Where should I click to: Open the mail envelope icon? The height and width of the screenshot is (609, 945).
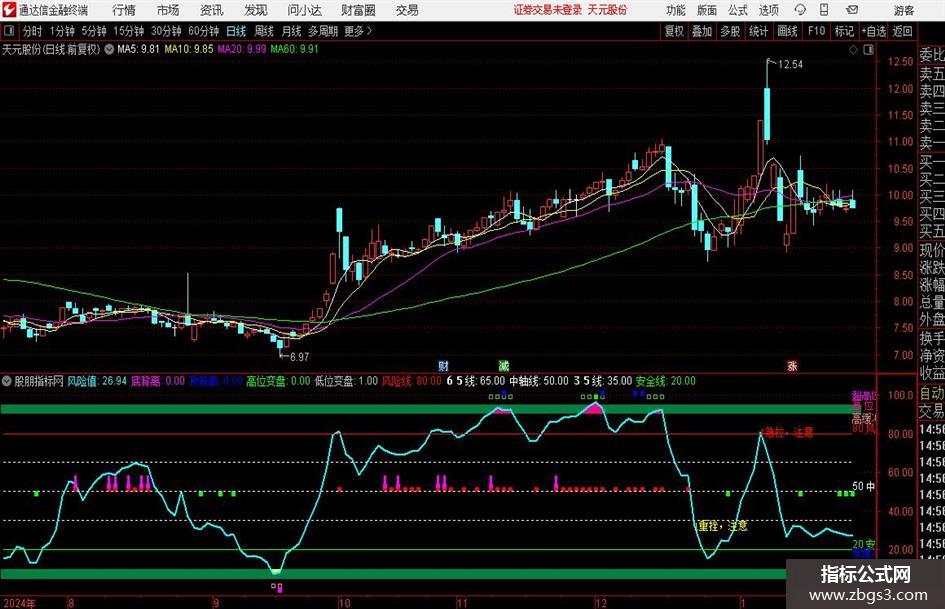point(852,10)
